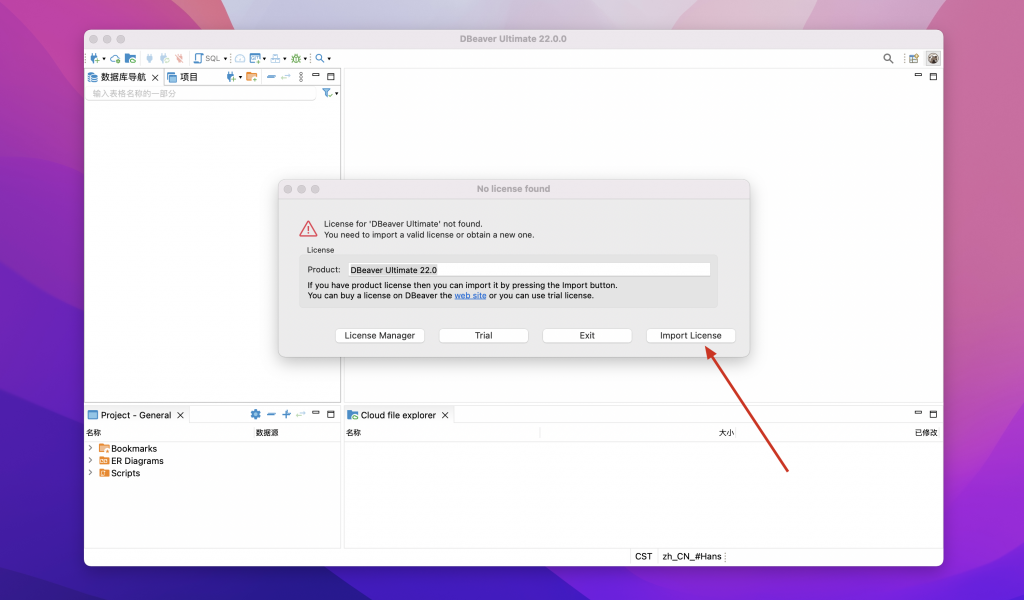
Task: Create a new folder in Database Navigator
Action: click(252, 77)
